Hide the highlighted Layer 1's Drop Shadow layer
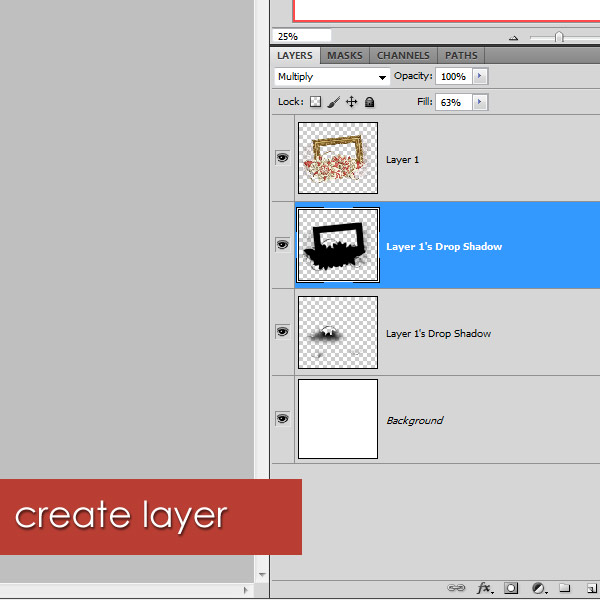 pyautogui.click(x=282, y=245)
